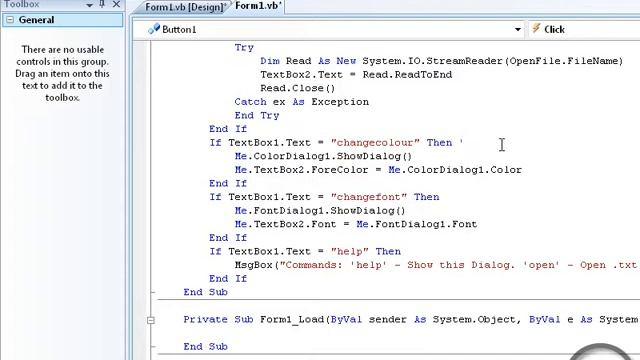
Task: Click the Me.TextBox2.Font assignment line
Action: pos(356,224)
